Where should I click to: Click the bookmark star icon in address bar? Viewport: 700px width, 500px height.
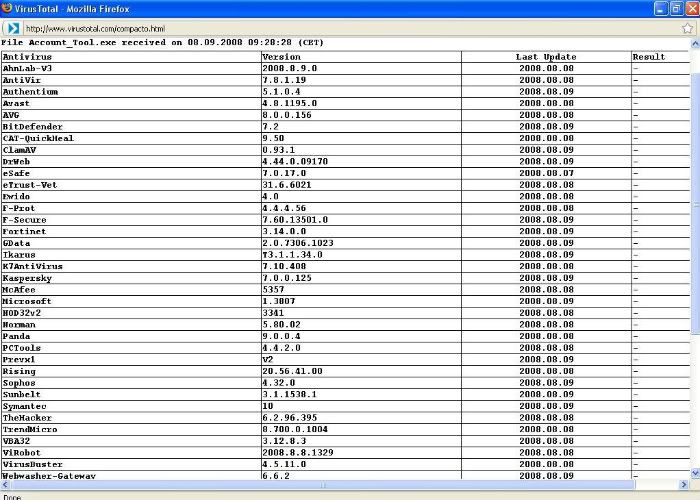pos(688,29)
